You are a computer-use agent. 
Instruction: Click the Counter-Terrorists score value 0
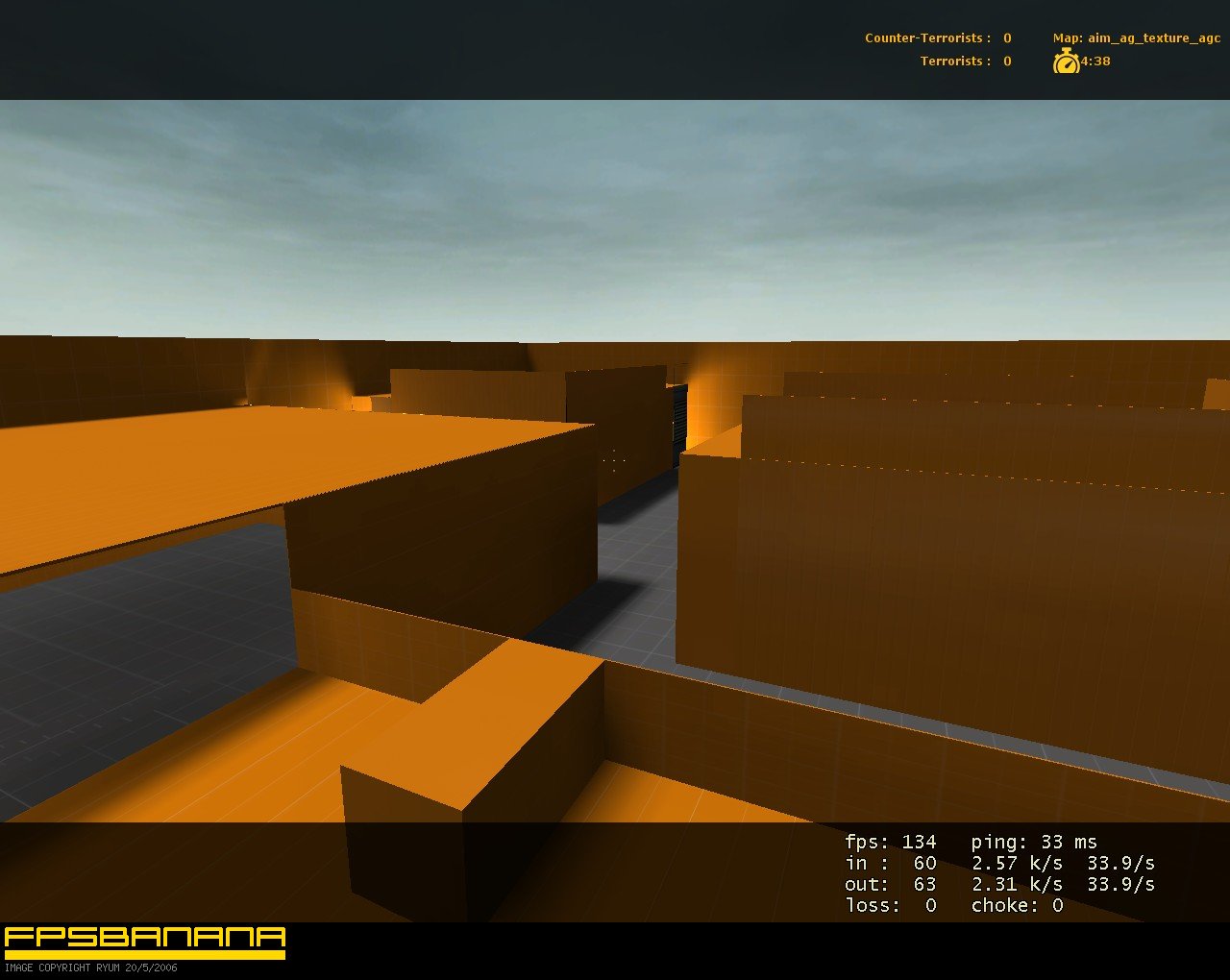pos(1007,38)
